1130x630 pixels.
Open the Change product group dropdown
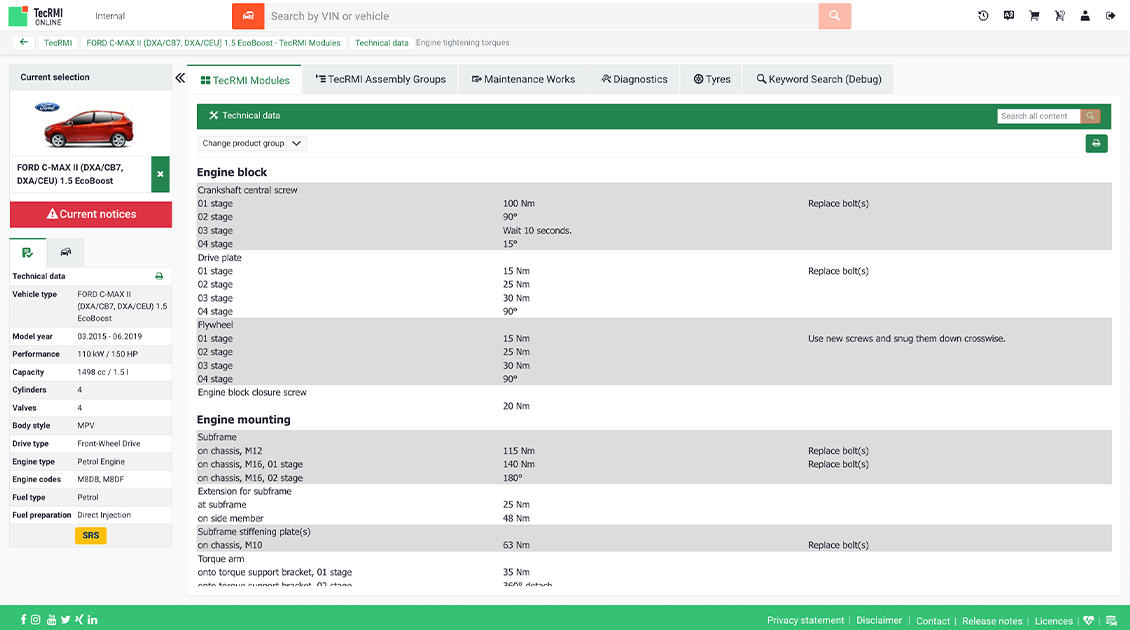tap(252, 143)
